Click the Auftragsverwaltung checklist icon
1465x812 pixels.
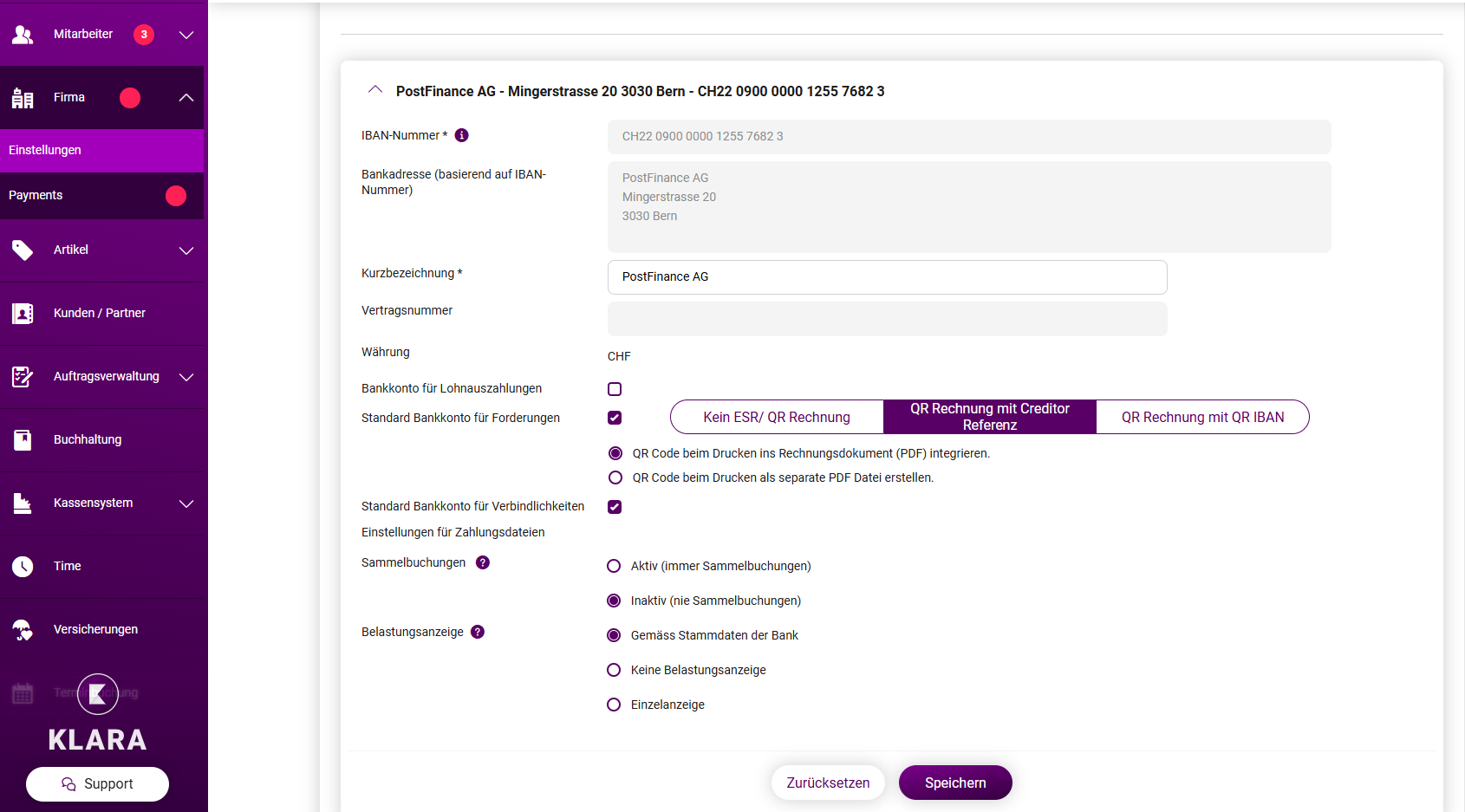pos(23,377)
